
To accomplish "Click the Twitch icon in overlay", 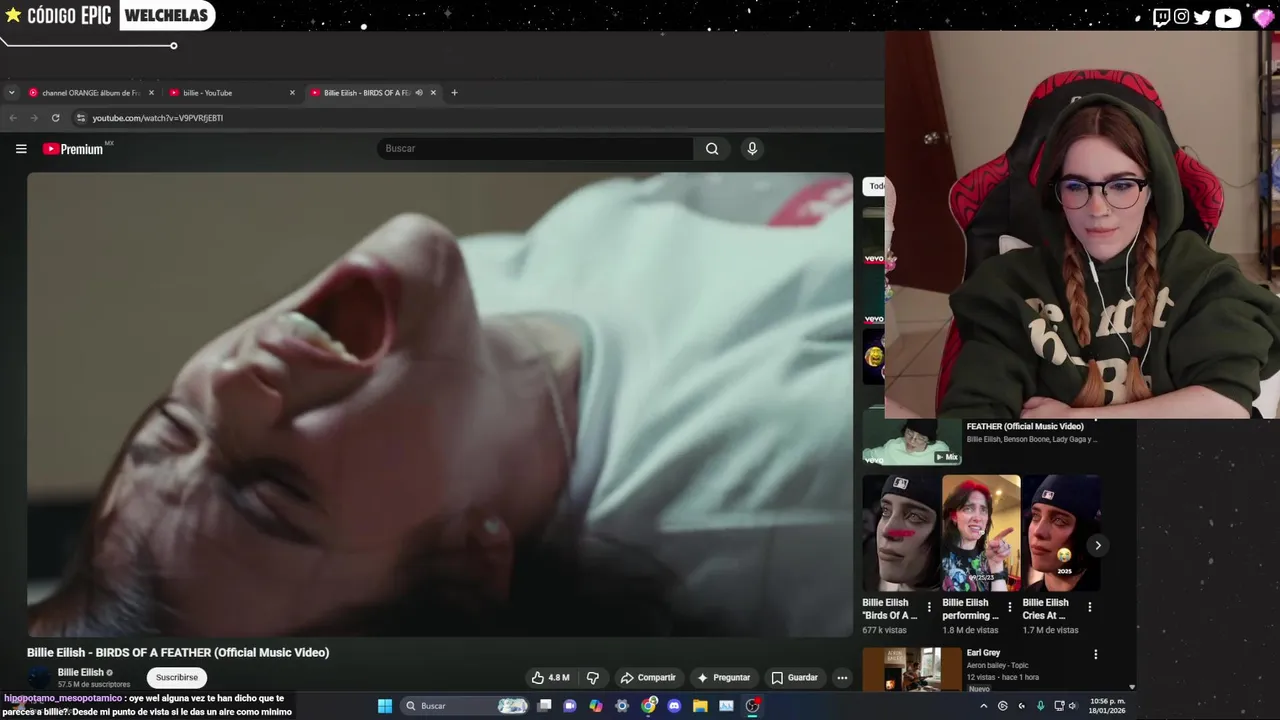I will [1161, 17].
